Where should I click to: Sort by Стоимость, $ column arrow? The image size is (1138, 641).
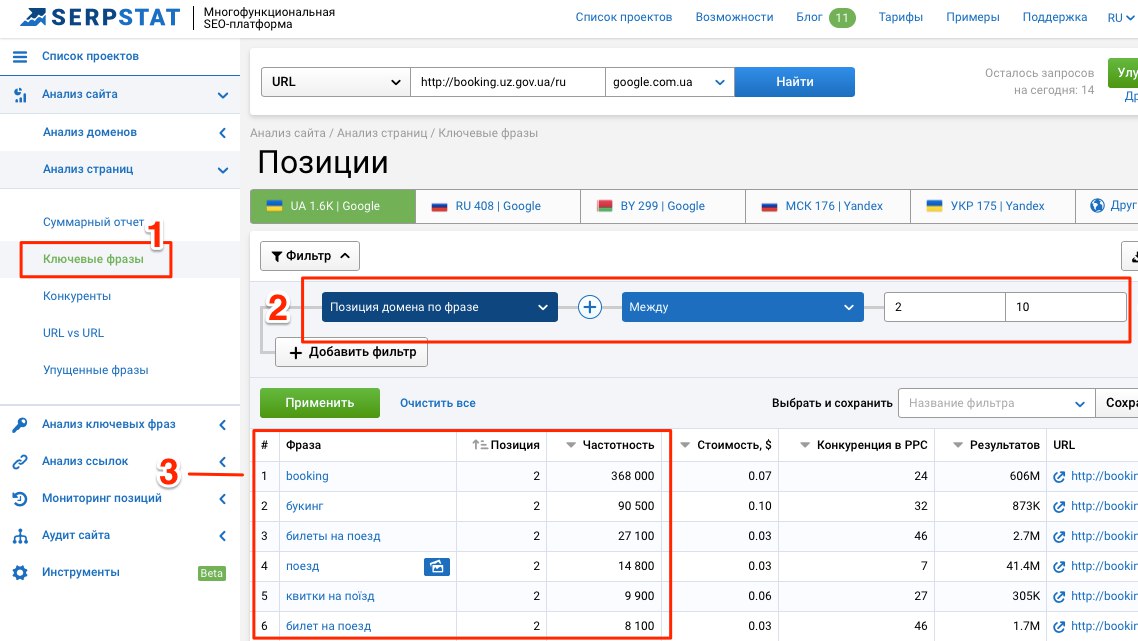684,445
